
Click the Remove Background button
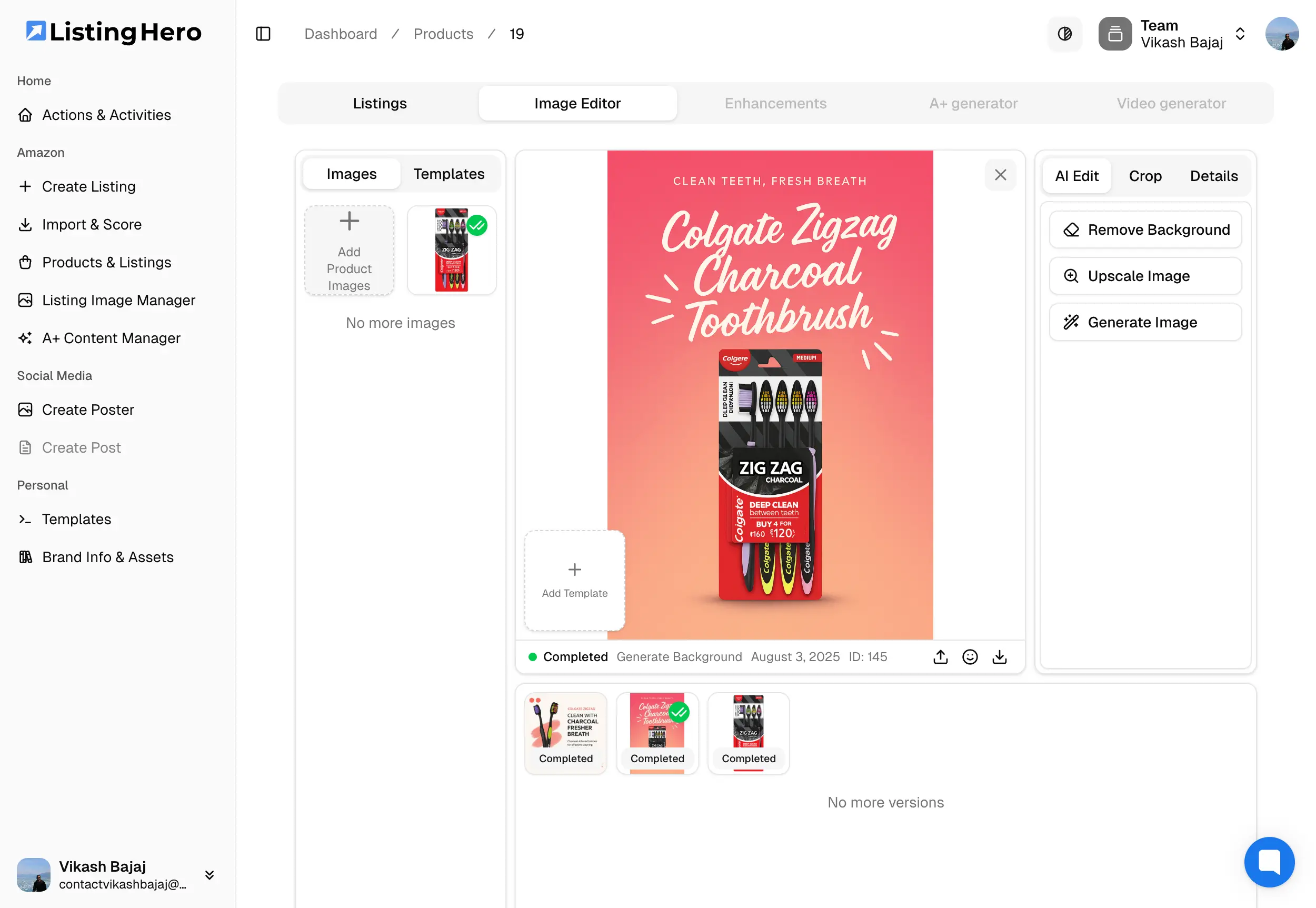(x=1145, y=230)
